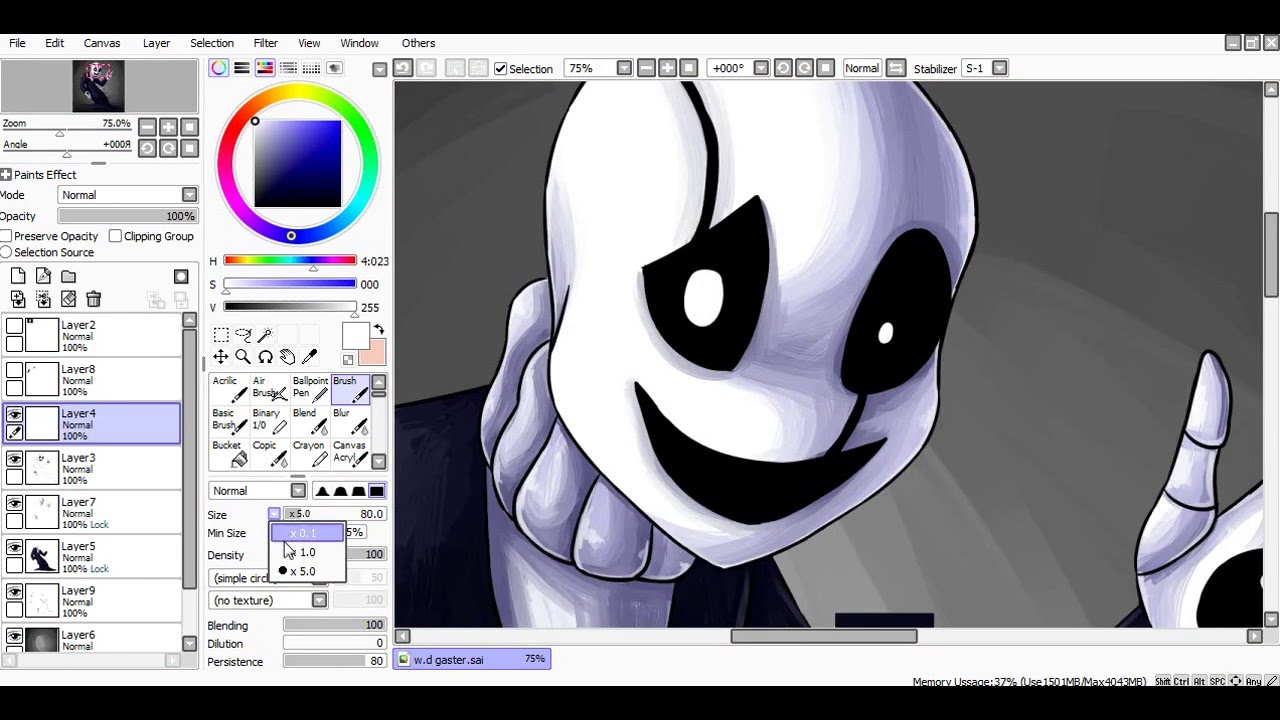Clear the current layer

[68, 299]
